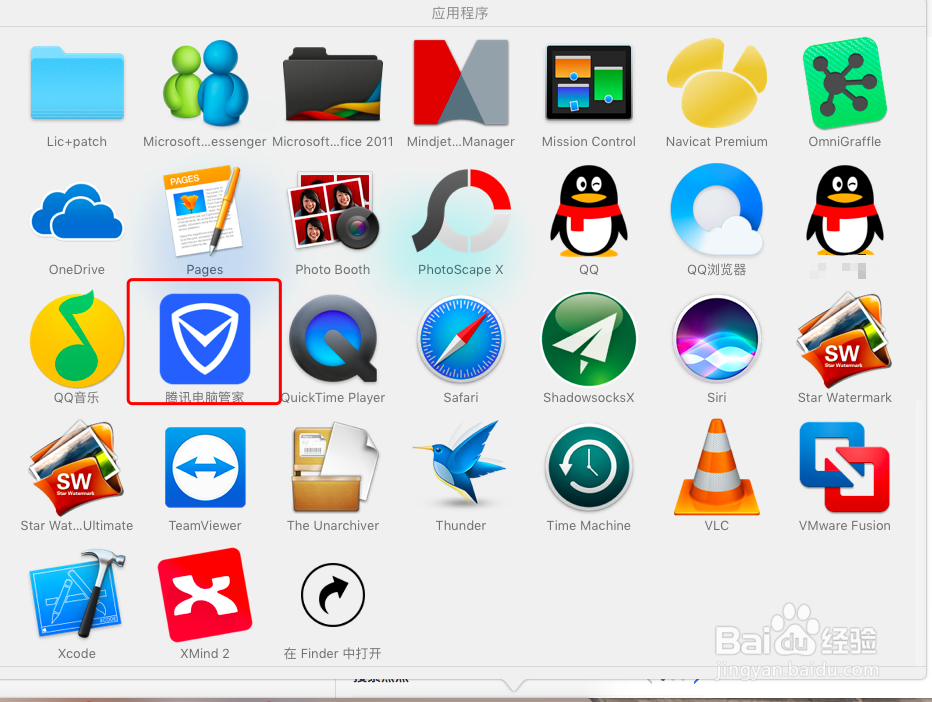
Task: Open 腾讯电脑管家 app
Action: (x=205, y=339)
